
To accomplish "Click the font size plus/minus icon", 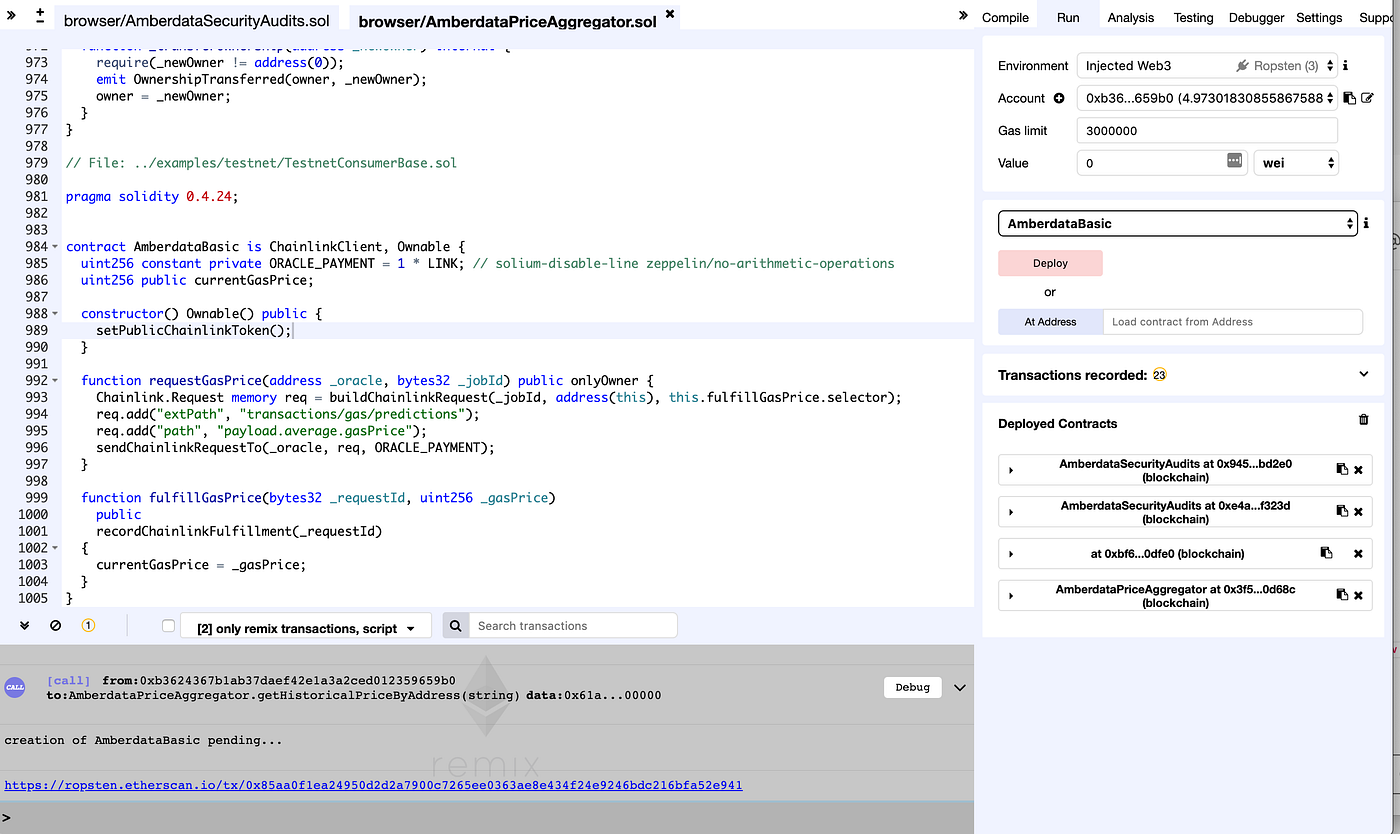I will click(x=39, y=15).
